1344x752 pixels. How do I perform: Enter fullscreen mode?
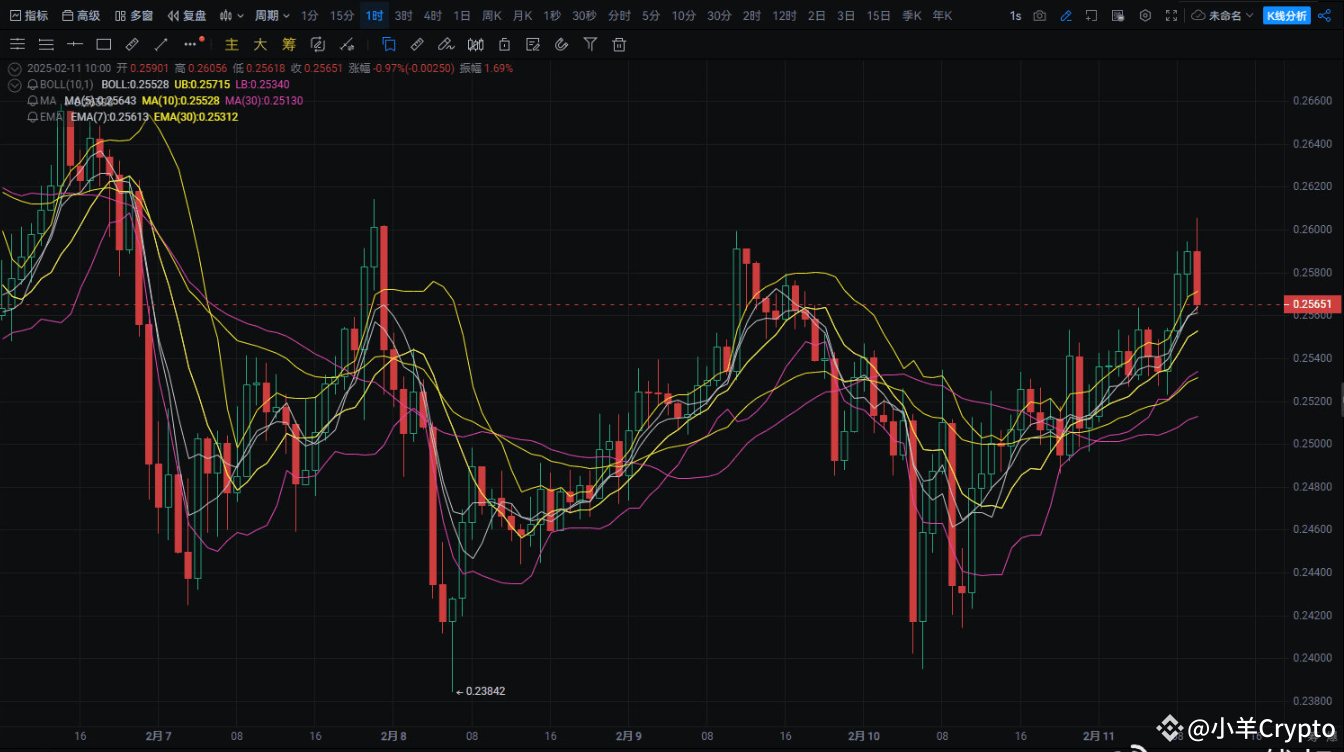tap(1172, 15)
